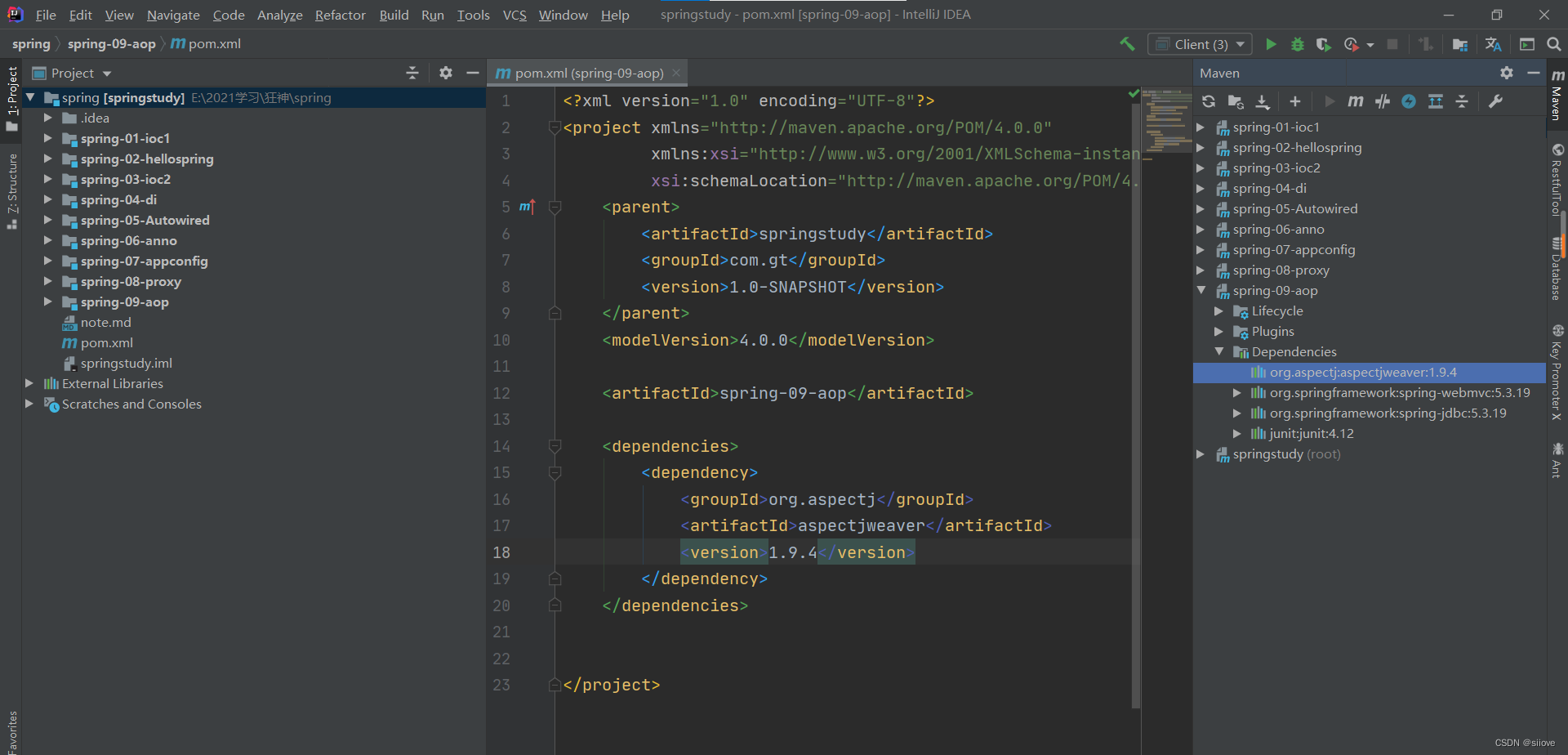This screenshot has height=755, width=1568.
Task: Run Client (3) with Coverage shield icon
Action: [x=1323, y=44]
